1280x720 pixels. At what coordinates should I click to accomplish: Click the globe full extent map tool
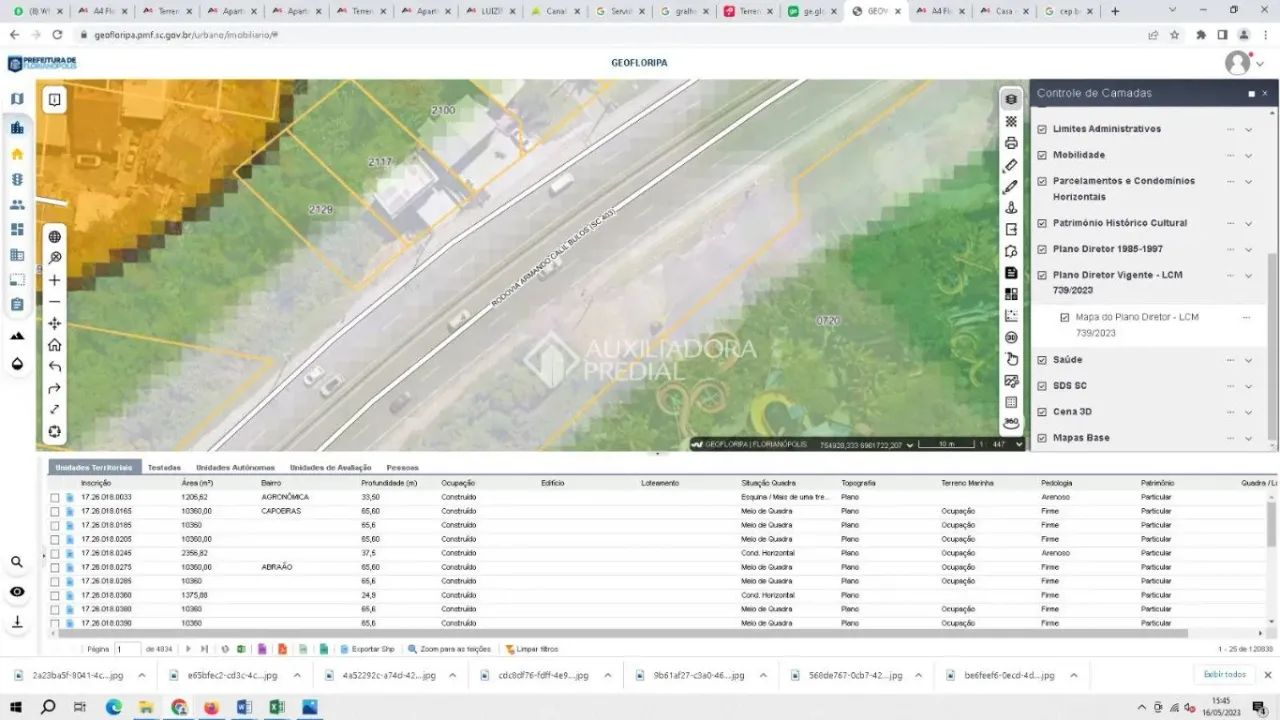[55, 237]
